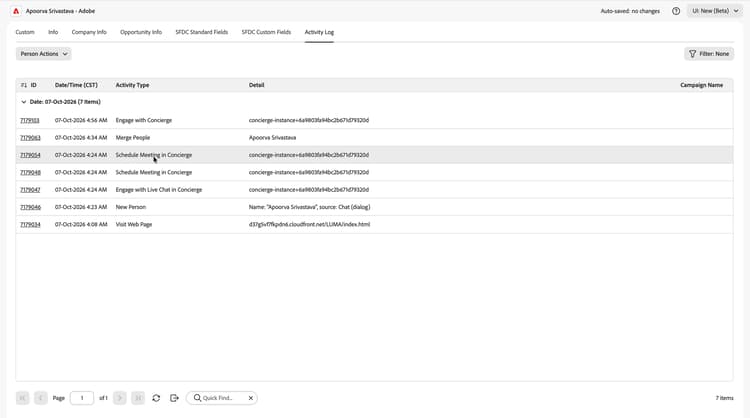Click the "07-Oct-2026 4:56 AM" timestamp
The width and height of the screenshot is (750, 418).
pos(81,121)
